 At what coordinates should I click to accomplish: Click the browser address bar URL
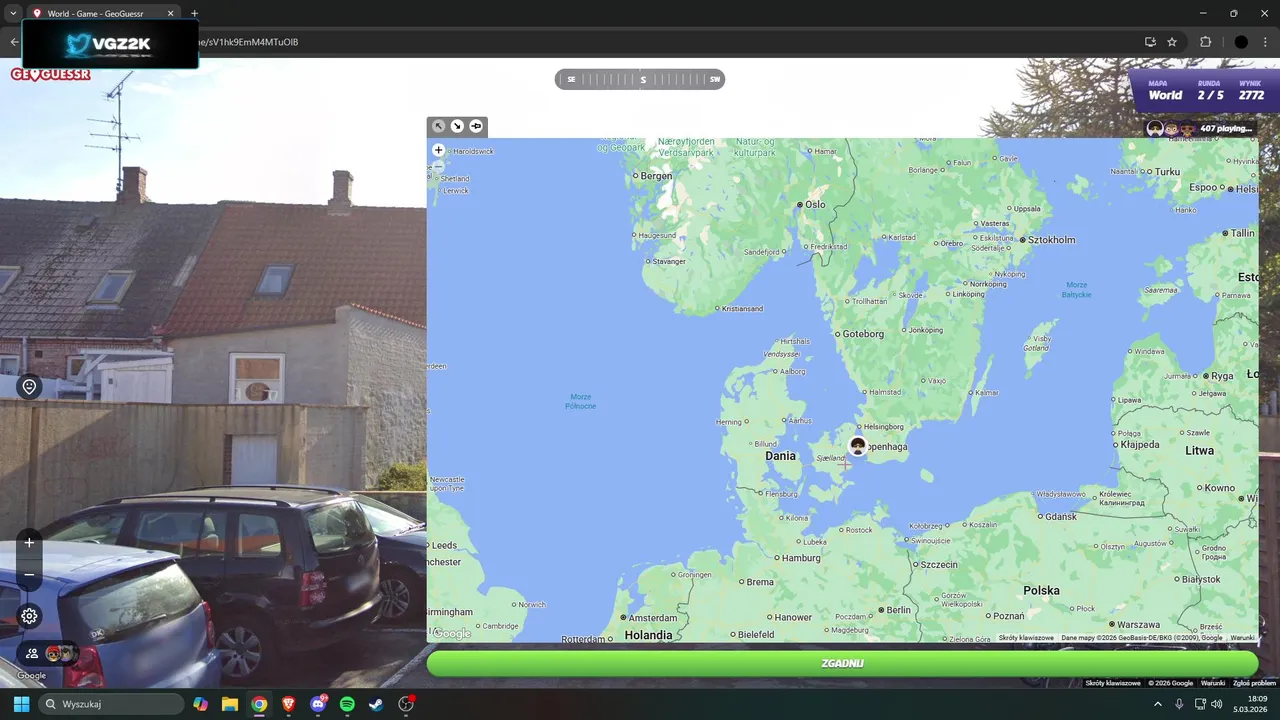[x=248, y=42]
